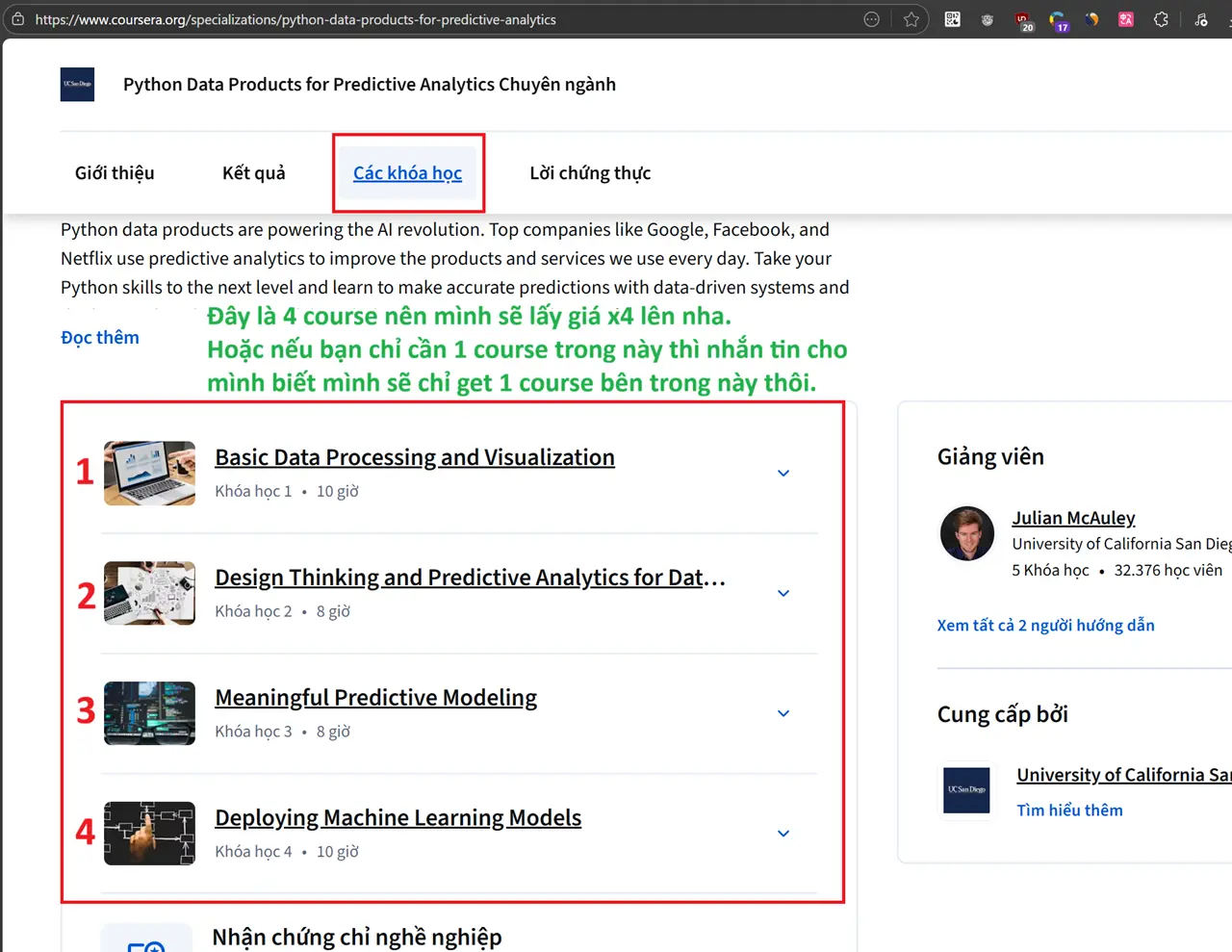Open the browser extensions puzzle icon
Viewport: 1232px width, 952px height.
1161,19
